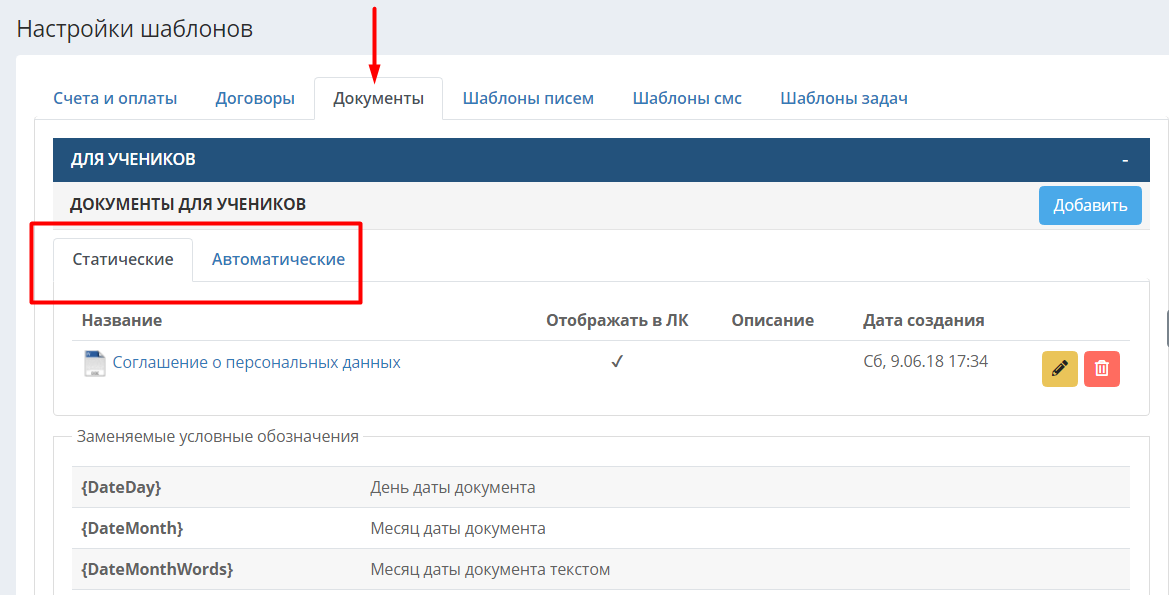Click the Добавить button
This screenshot has width=1169, height=595.
pyautogui.click(x=1090, y=205)
